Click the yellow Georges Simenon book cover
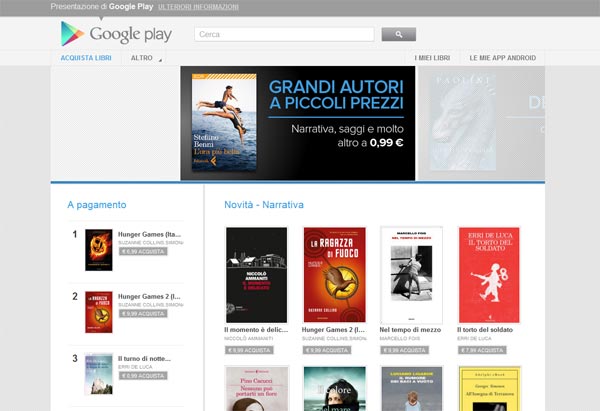 coord(489,388)
